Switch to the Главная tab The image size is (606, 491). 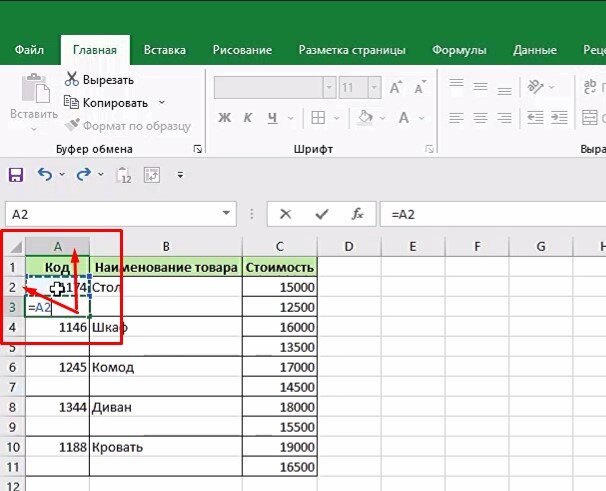[x=95, y=50]
